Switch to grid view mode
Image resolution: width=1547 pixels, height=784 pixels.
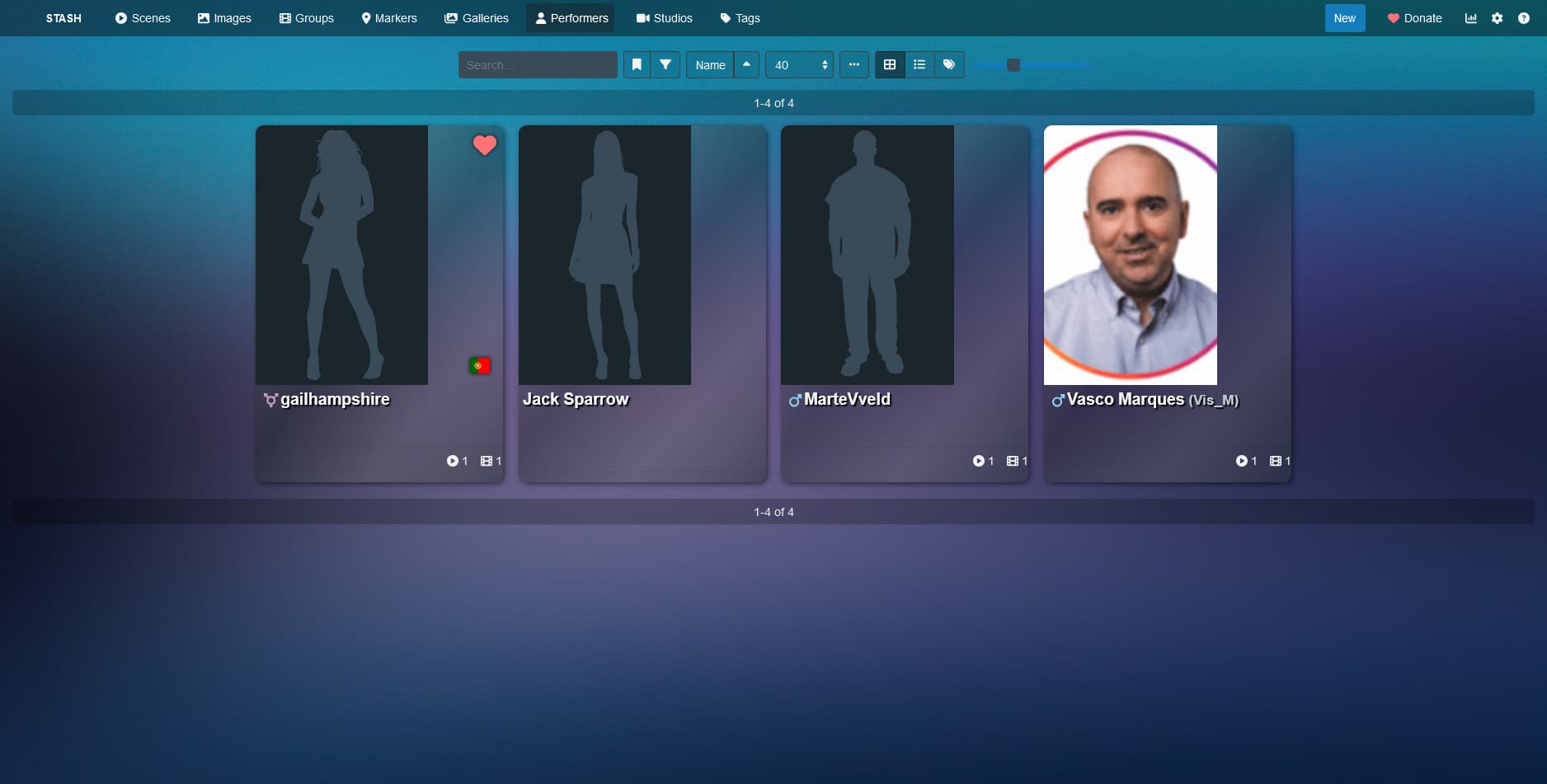(890, 65)
